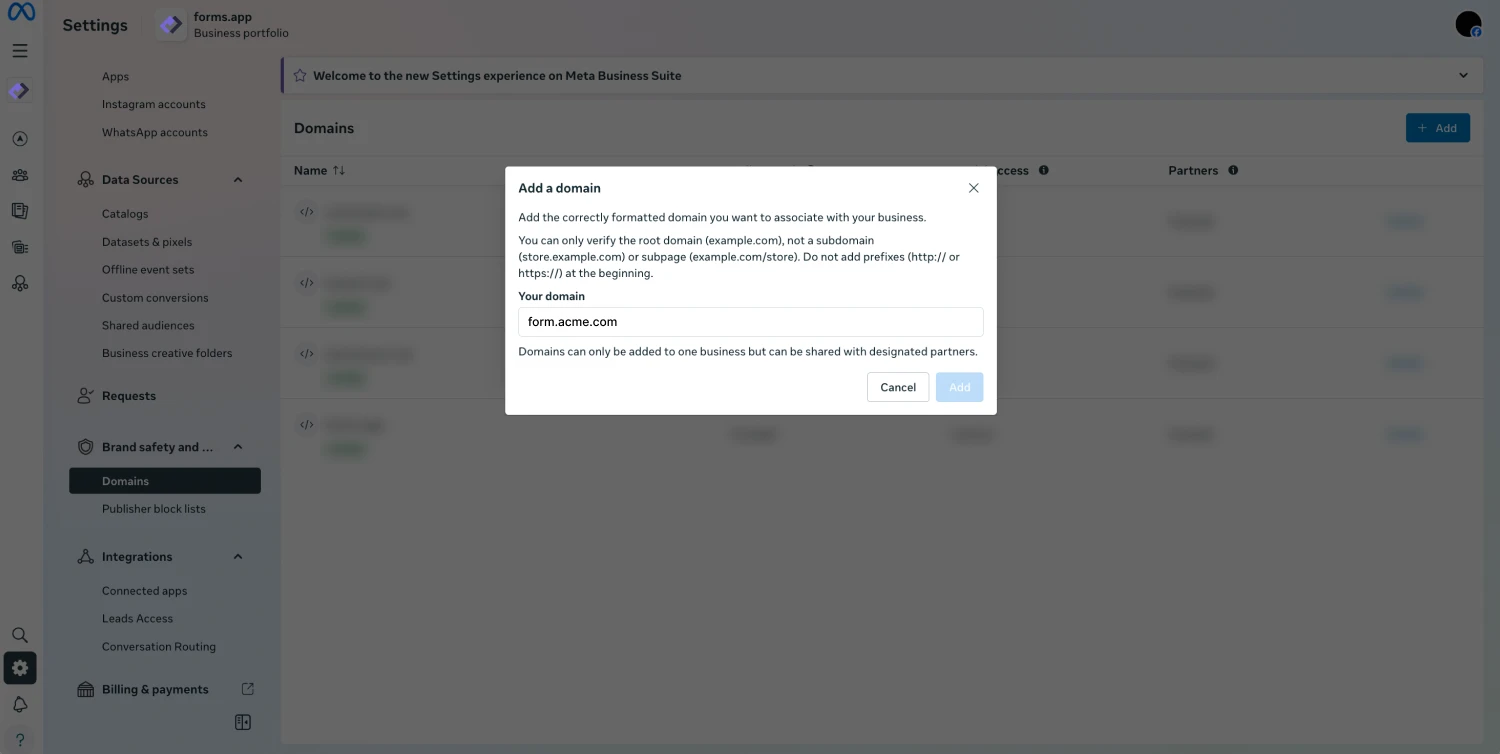Viewport: 1500px width, 754px height.
Task: Click the panel collapse icon below Billing & payments
Action: [x=242, y=721]
